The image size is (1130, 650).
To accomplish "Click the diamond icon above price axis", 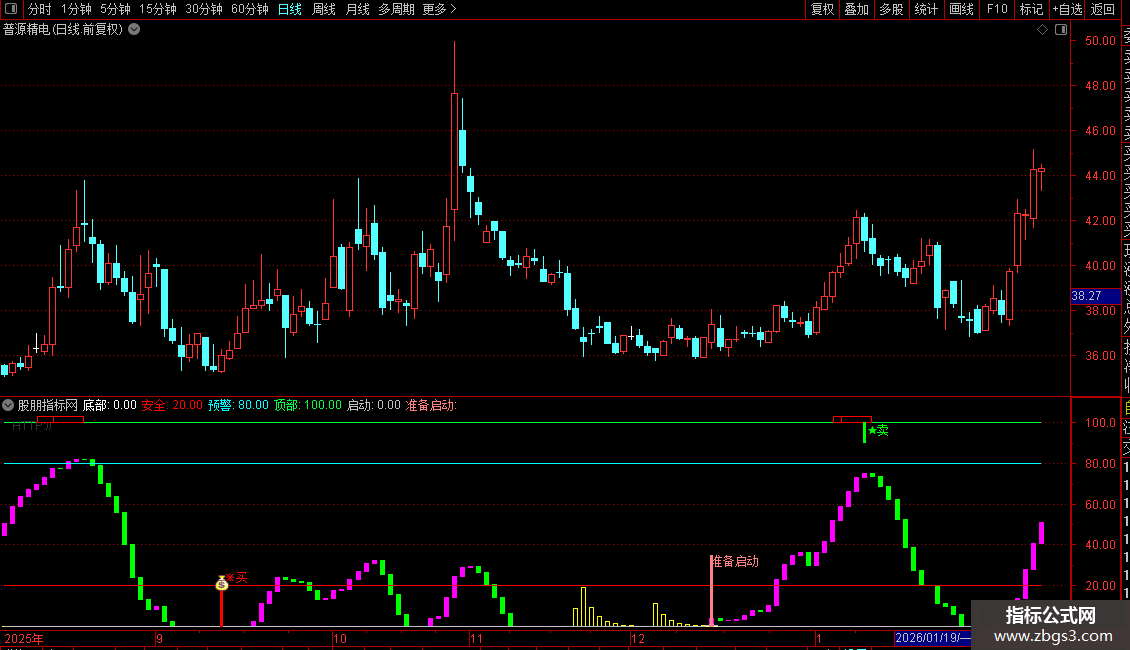I will pos(1042,30).
